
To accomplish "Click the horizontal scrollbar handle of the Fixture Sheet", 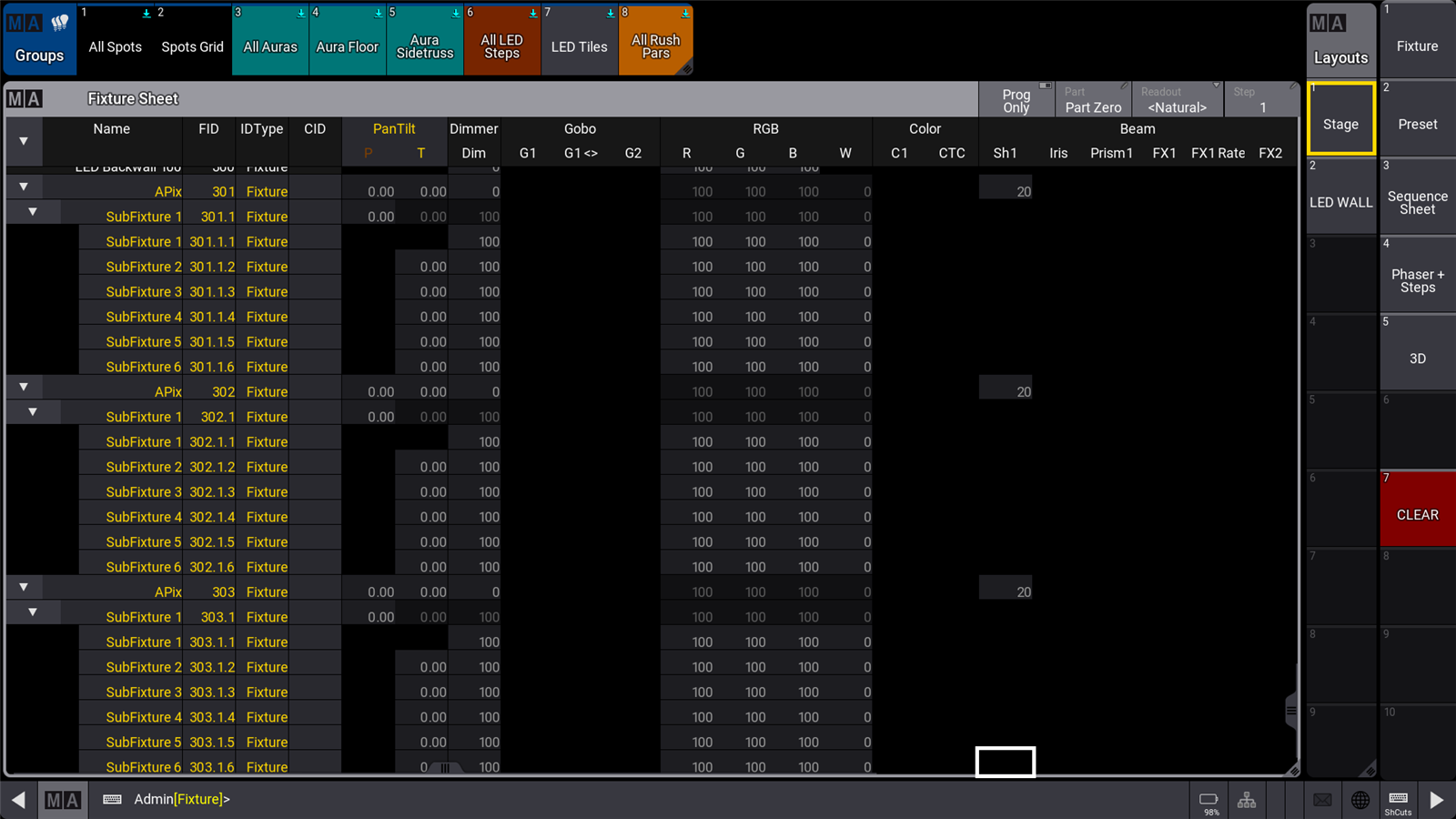I will 445,768.
